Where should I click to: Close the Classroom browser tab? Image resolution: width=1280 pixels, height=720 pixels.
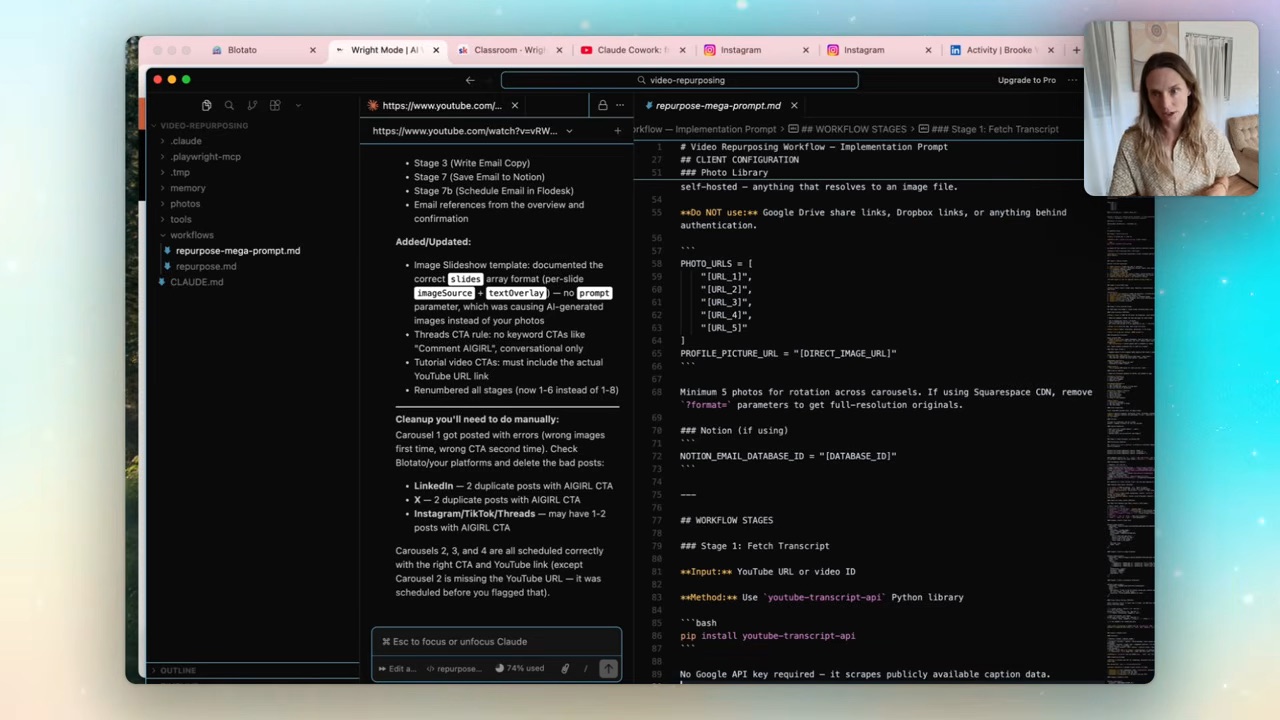coord(559,50)
